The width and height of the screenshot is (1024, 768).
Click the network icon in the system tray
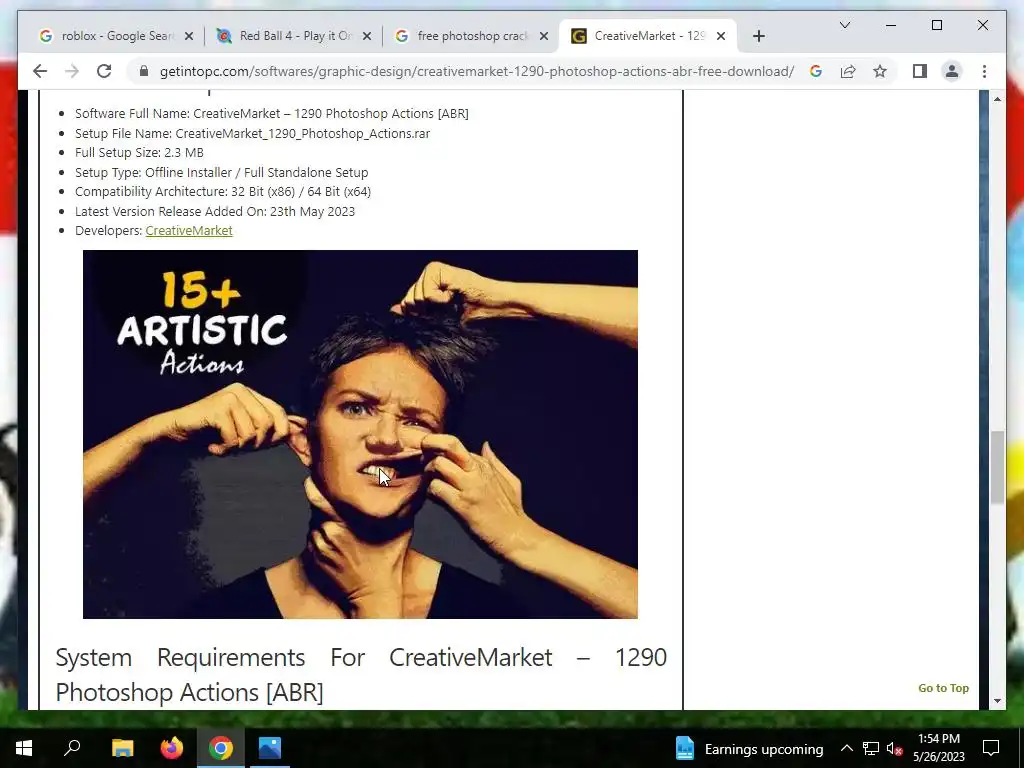pyautogui.click(x=871, y=748)
